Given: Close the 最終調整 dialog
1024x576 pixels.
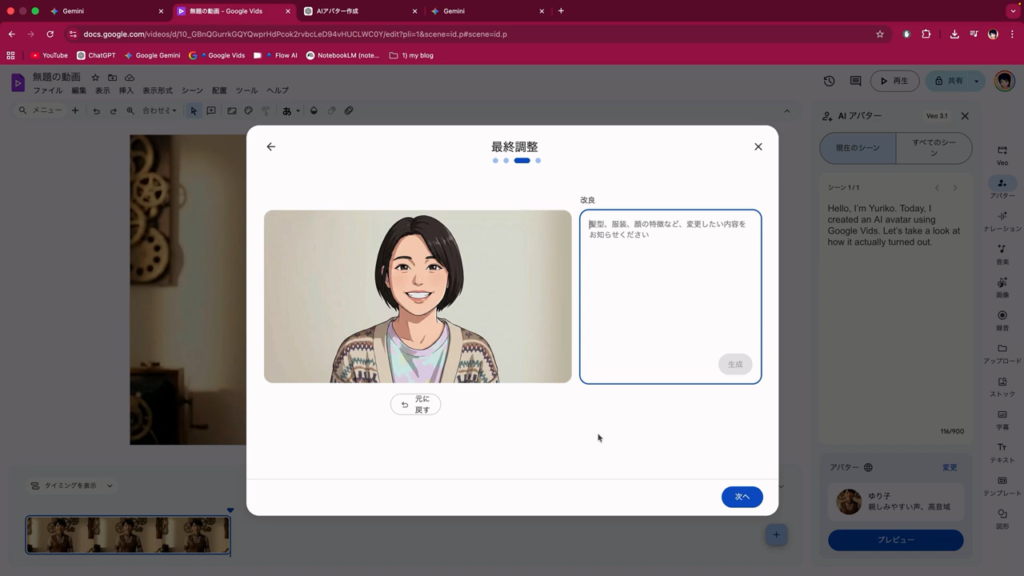Looking at the screenshot, I should click(x=758, y=147).
